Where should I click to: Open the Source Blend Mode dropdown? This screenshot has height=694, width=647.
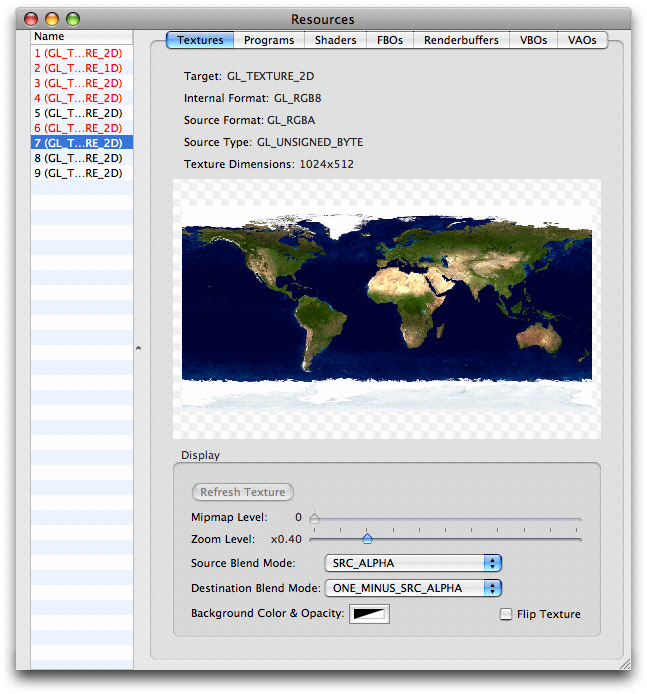(412, 563)
